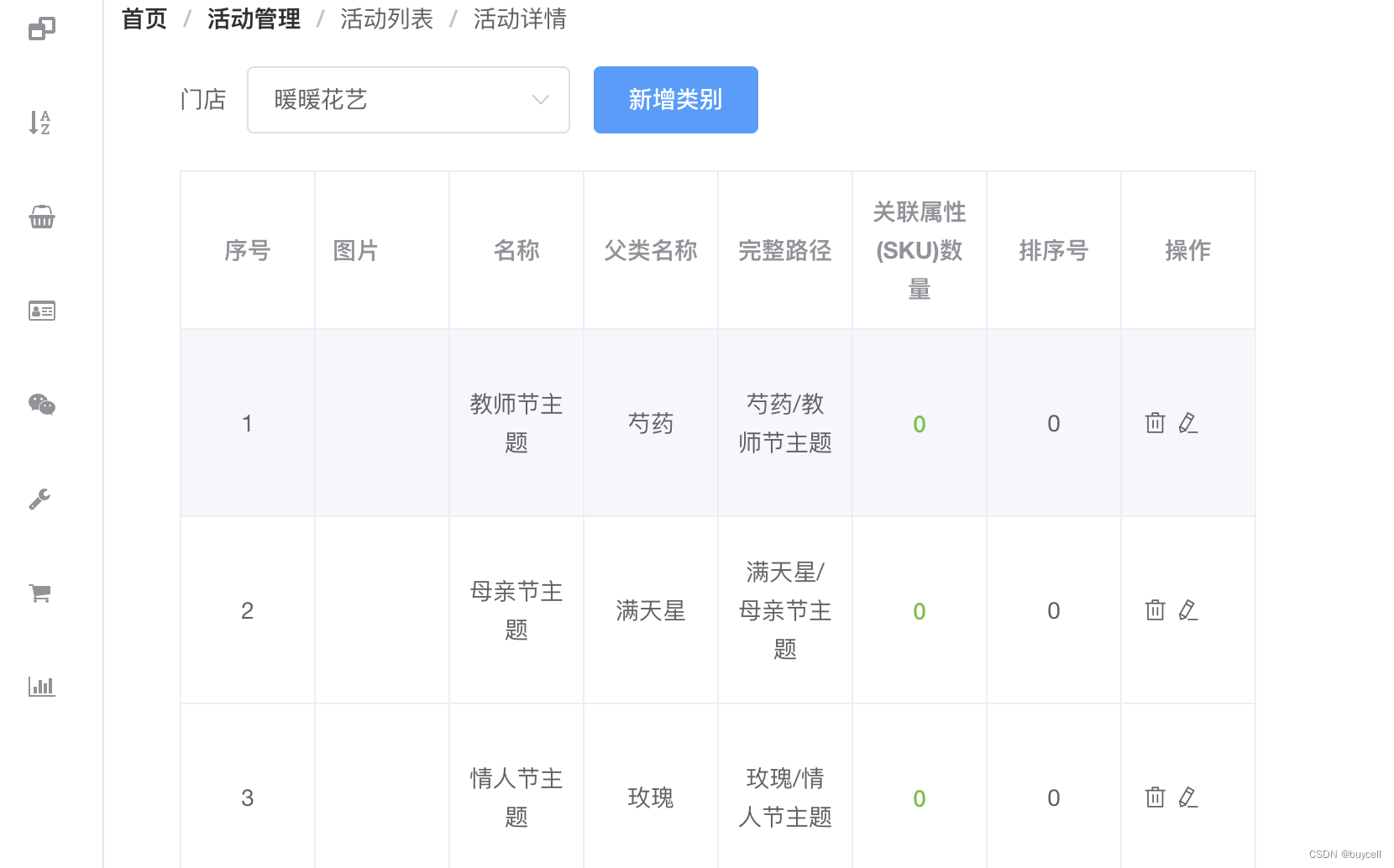Edit the 情人节主题 row with pencil icon
Image resolution: width=1394 pixels, height=868 pixels.
pos(1188,797)
